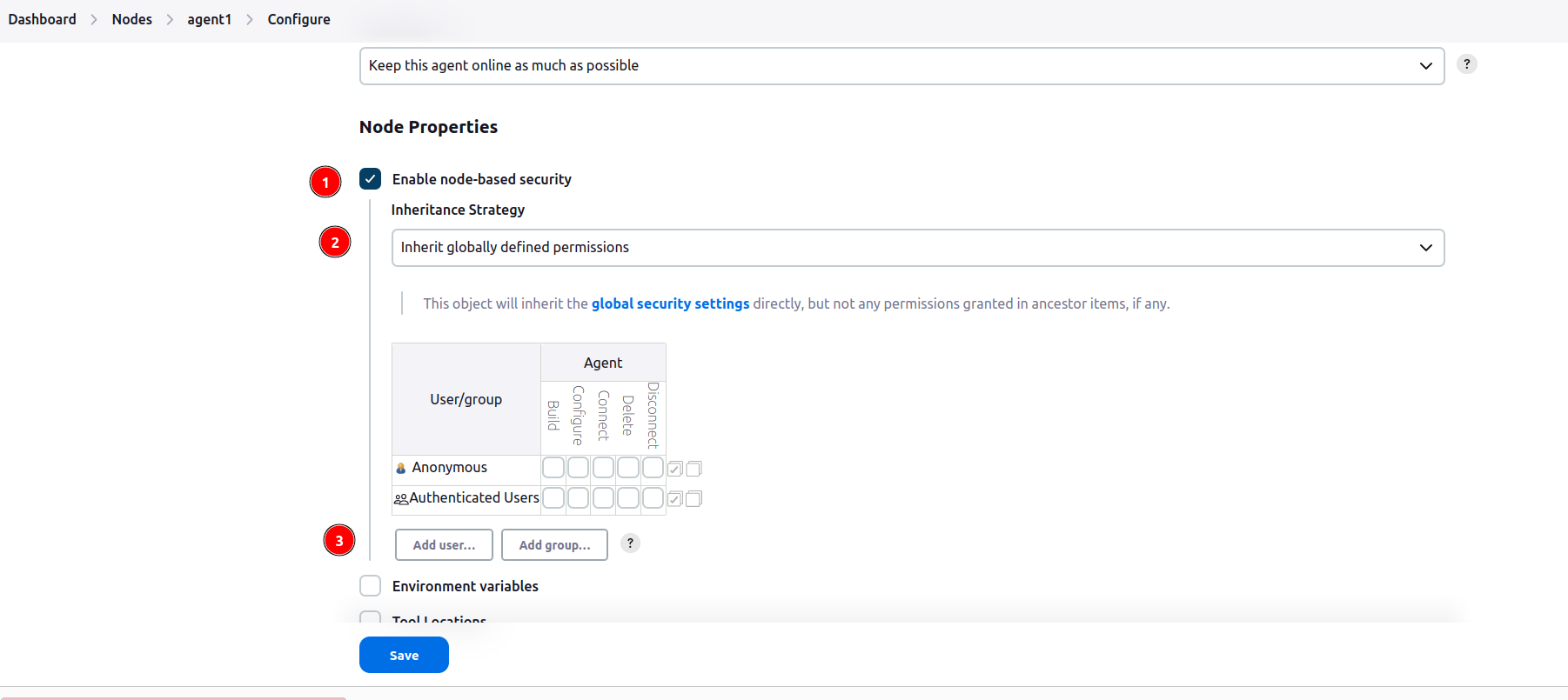
Task: Open help next to Add group button
Action: [x=631, y=543]
